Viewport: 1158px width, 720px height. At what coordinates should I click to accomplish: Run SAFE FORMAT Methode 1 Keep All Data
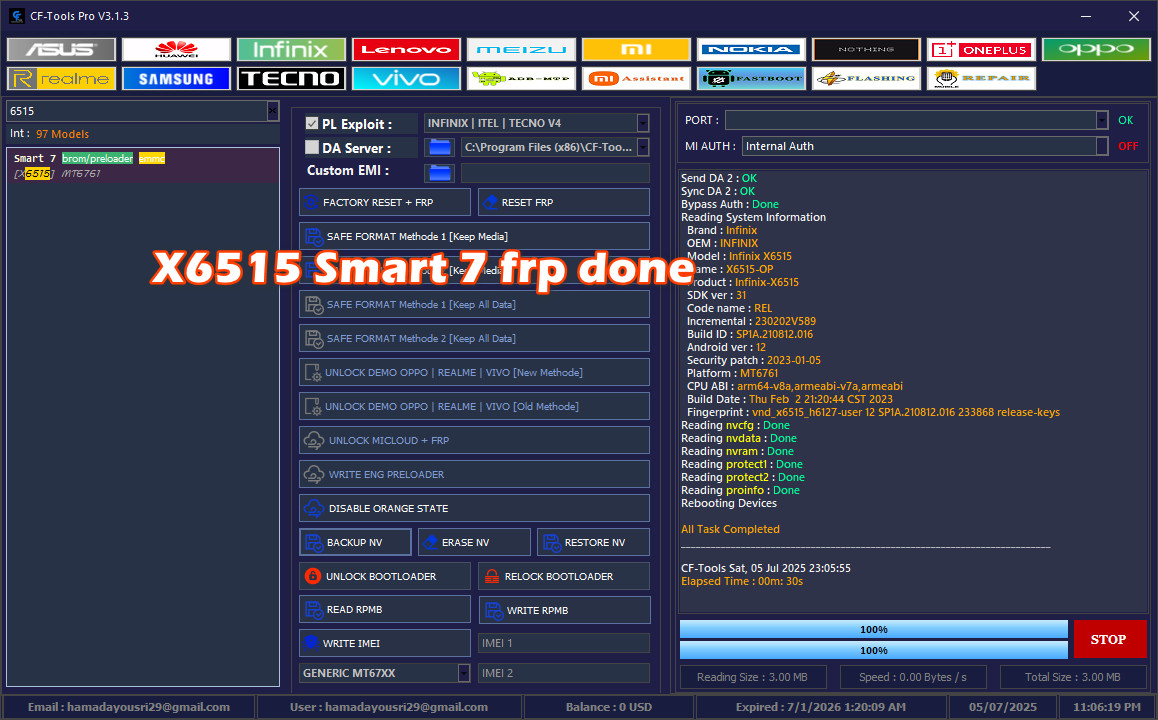point(474,304)
